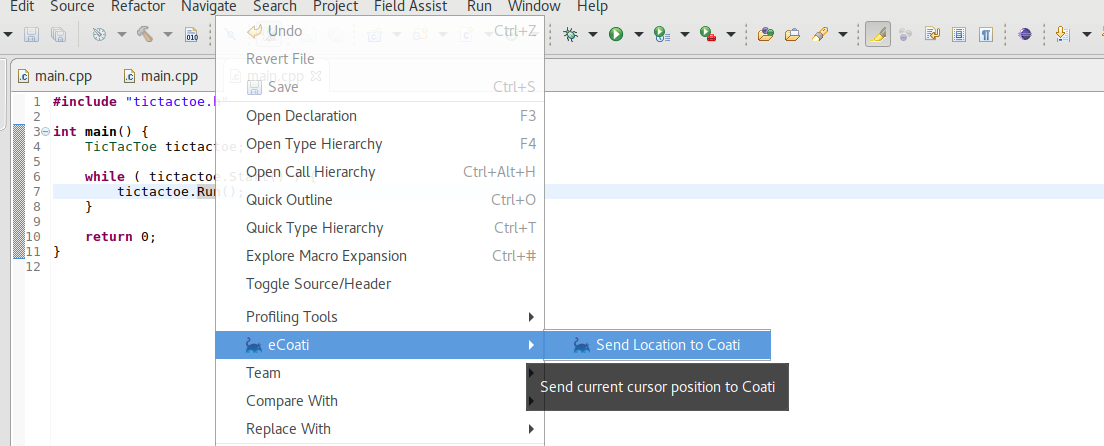The height and width of the screenshot is (446, 1104).
Task: Open the Window menu
Action: tap(534, 7)
